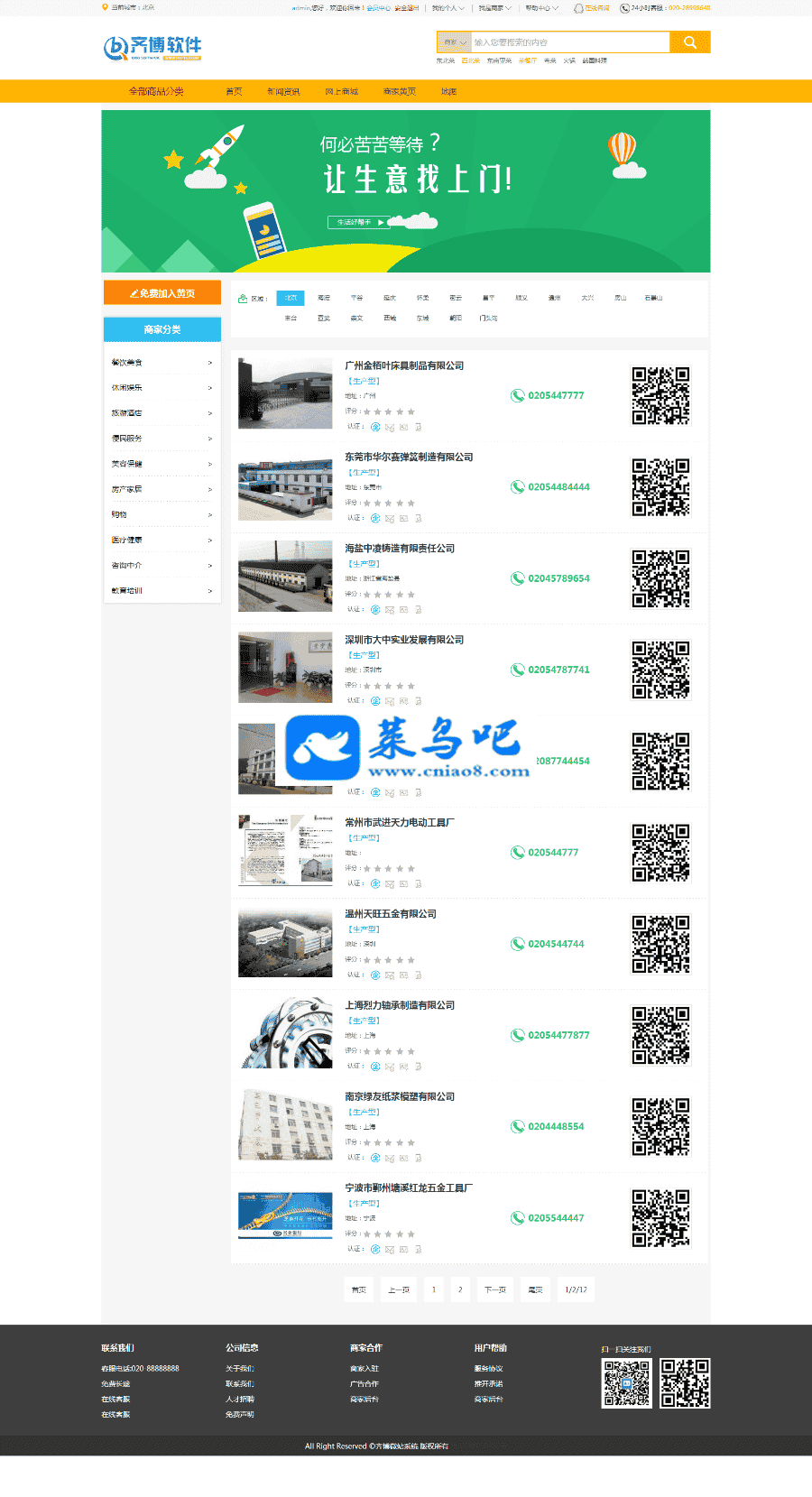Select the highlighted 北京 region filter
The width and height of the screenshot is (812, 1497).
coord(291,298)
